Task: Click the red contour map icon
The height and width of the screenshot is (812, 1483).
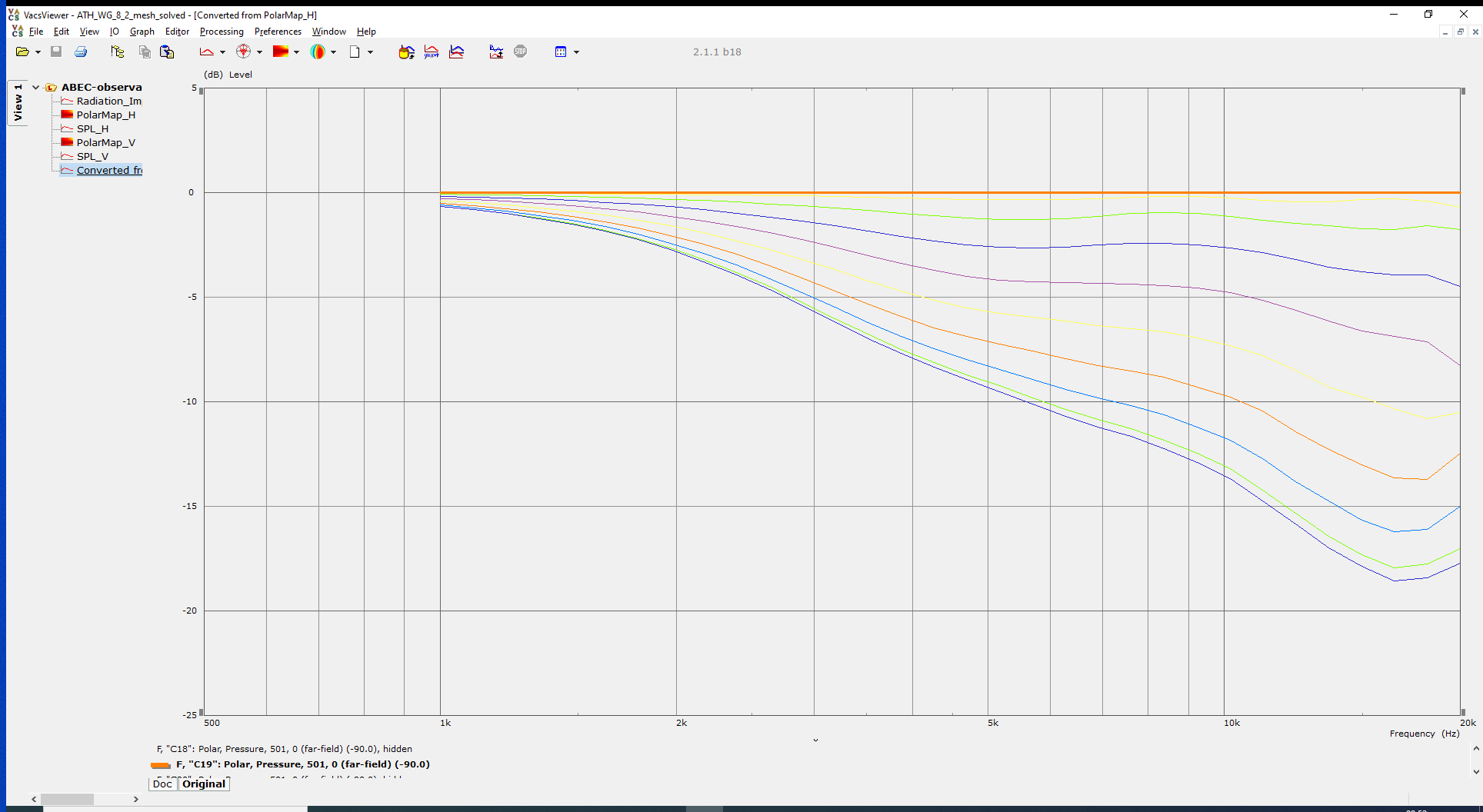Action: coord(281,52)
